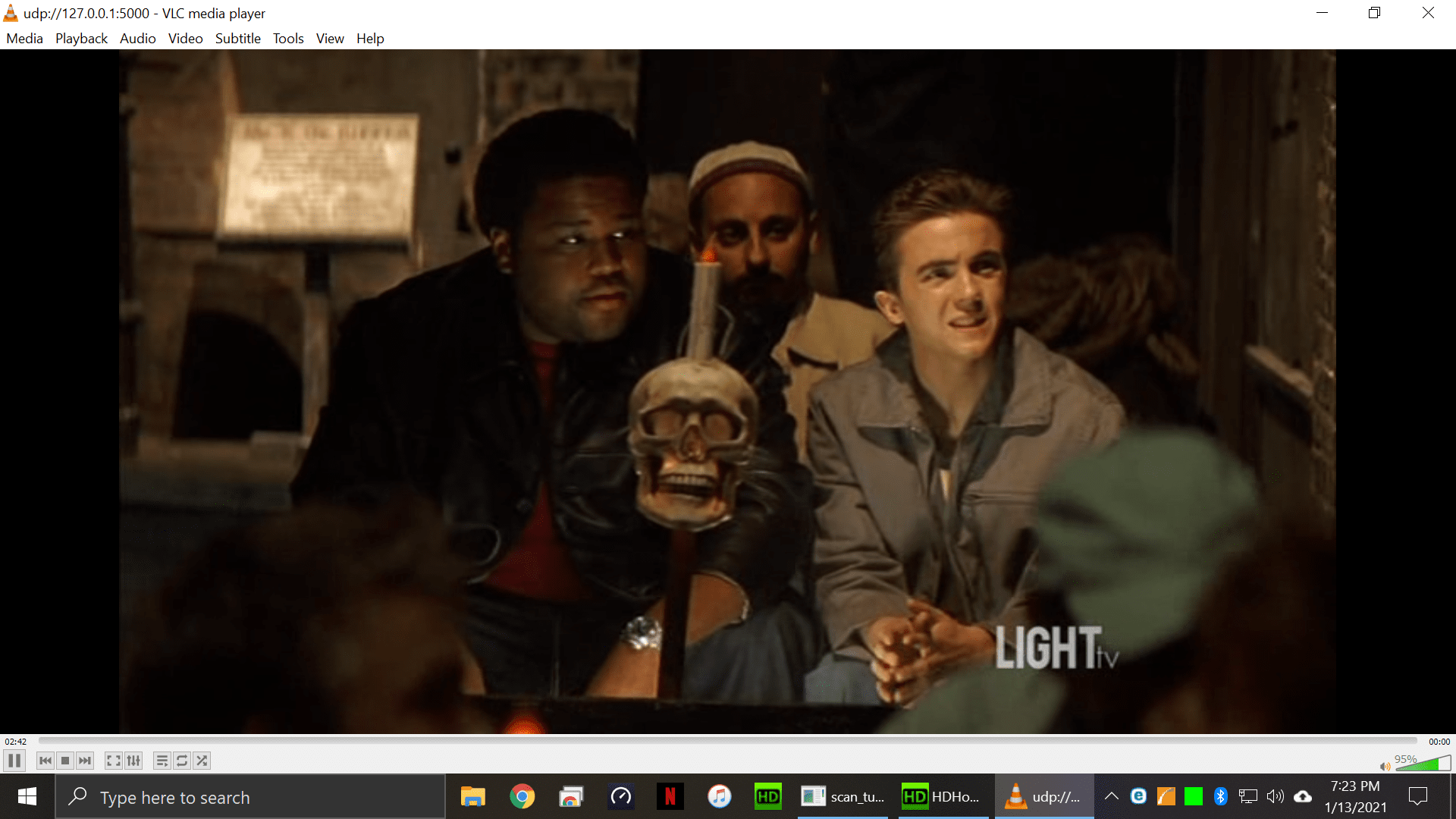Open extended settings and effects panel
Screen dimensions: 1456x819
133,761
